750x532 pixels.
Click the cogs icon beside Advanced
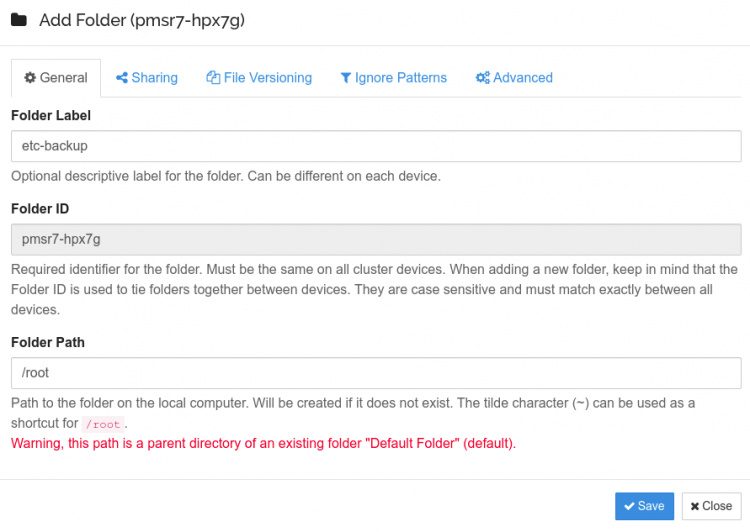(x=482, y=78)
